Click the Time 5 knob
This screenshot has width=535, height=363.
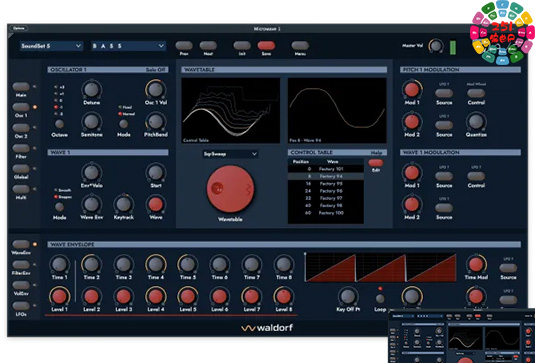(x=188, y=264)
